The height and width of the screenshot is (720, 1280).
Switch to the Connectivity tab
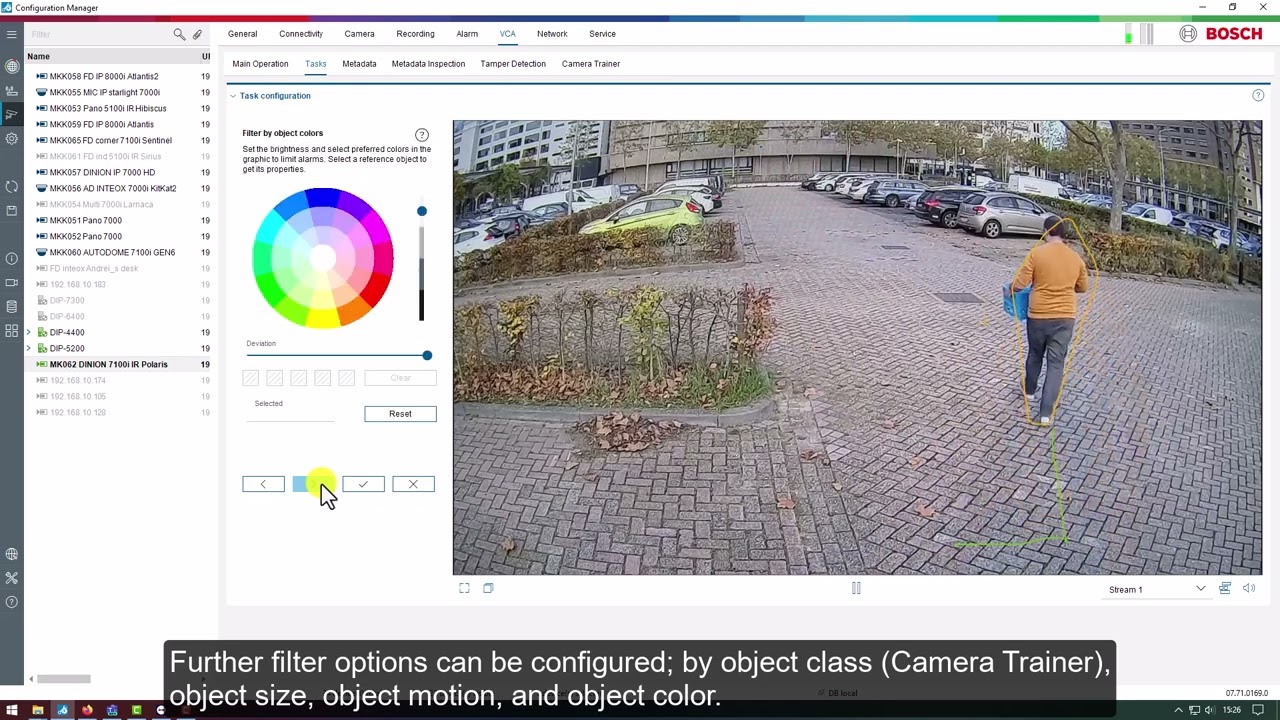click(x=301, y=34)
